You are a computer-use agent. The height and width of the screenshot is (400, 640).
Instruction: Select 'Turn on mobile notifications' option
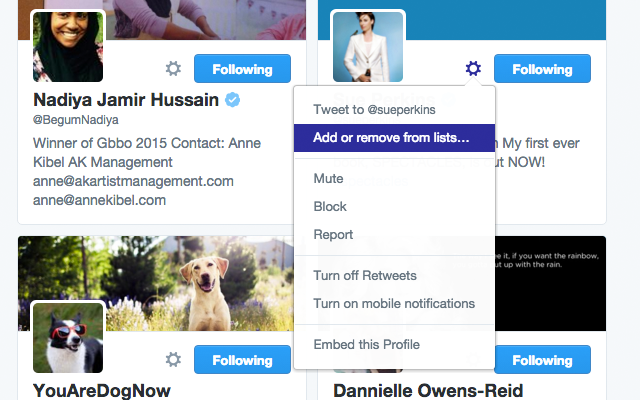point(394,304)
